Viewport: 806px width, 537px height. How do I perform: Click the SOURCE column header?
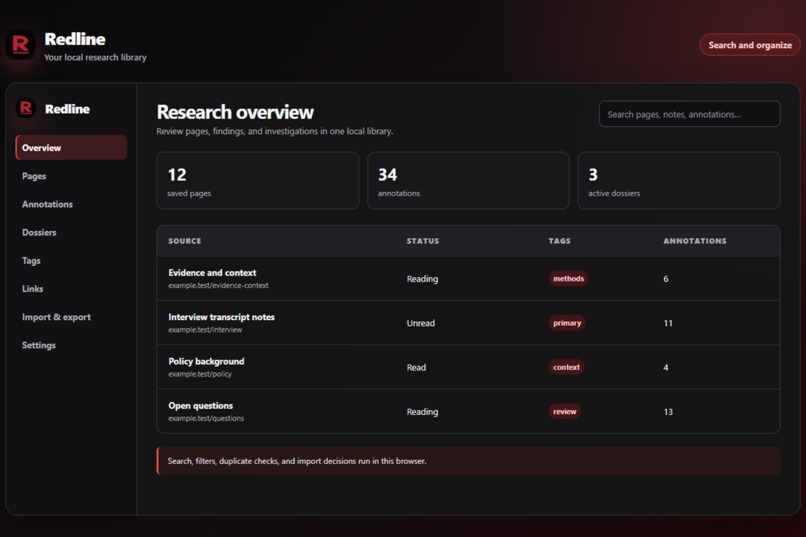185,241
